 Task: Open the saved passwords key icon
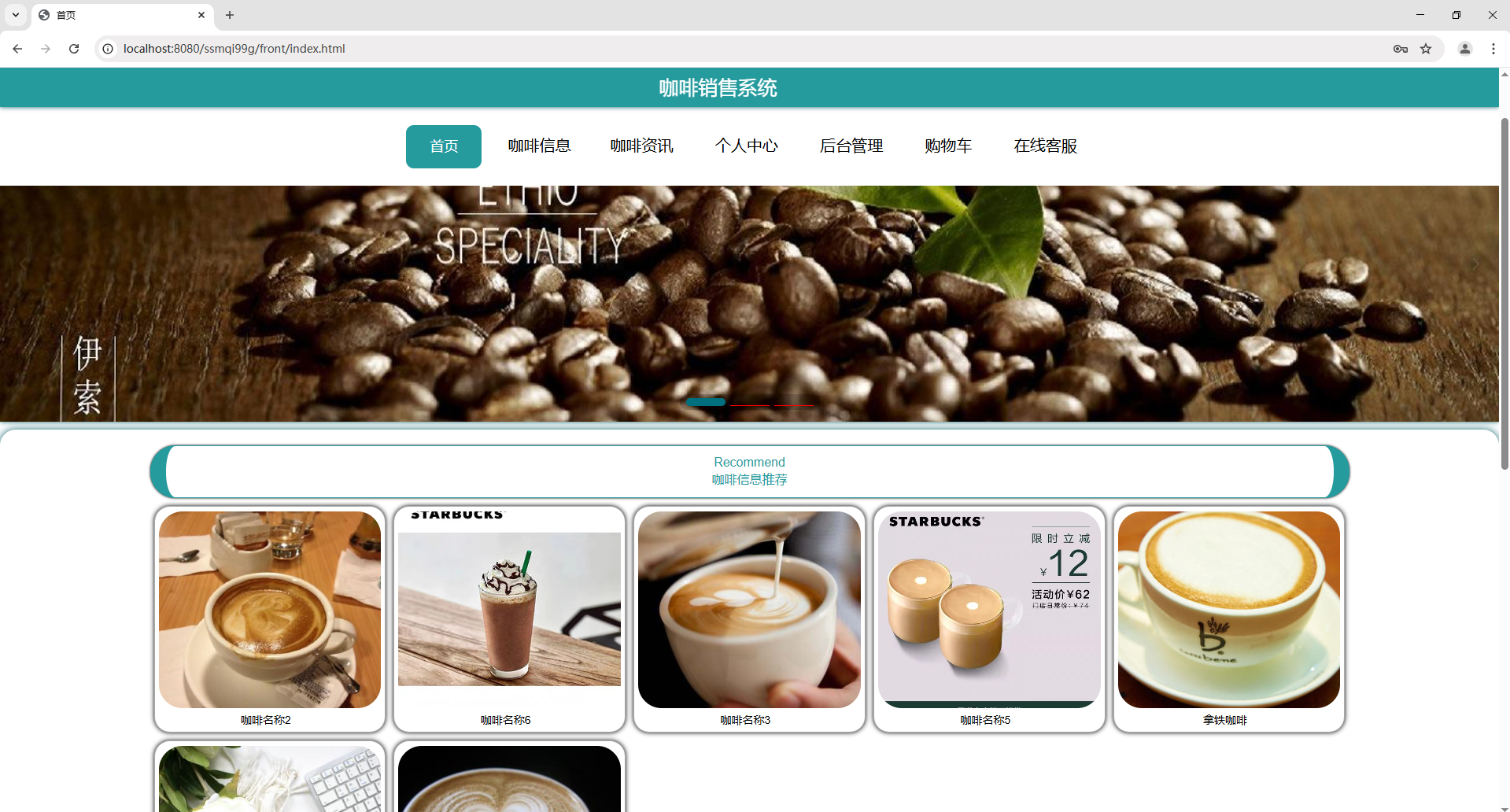[x=1400, y=49]
